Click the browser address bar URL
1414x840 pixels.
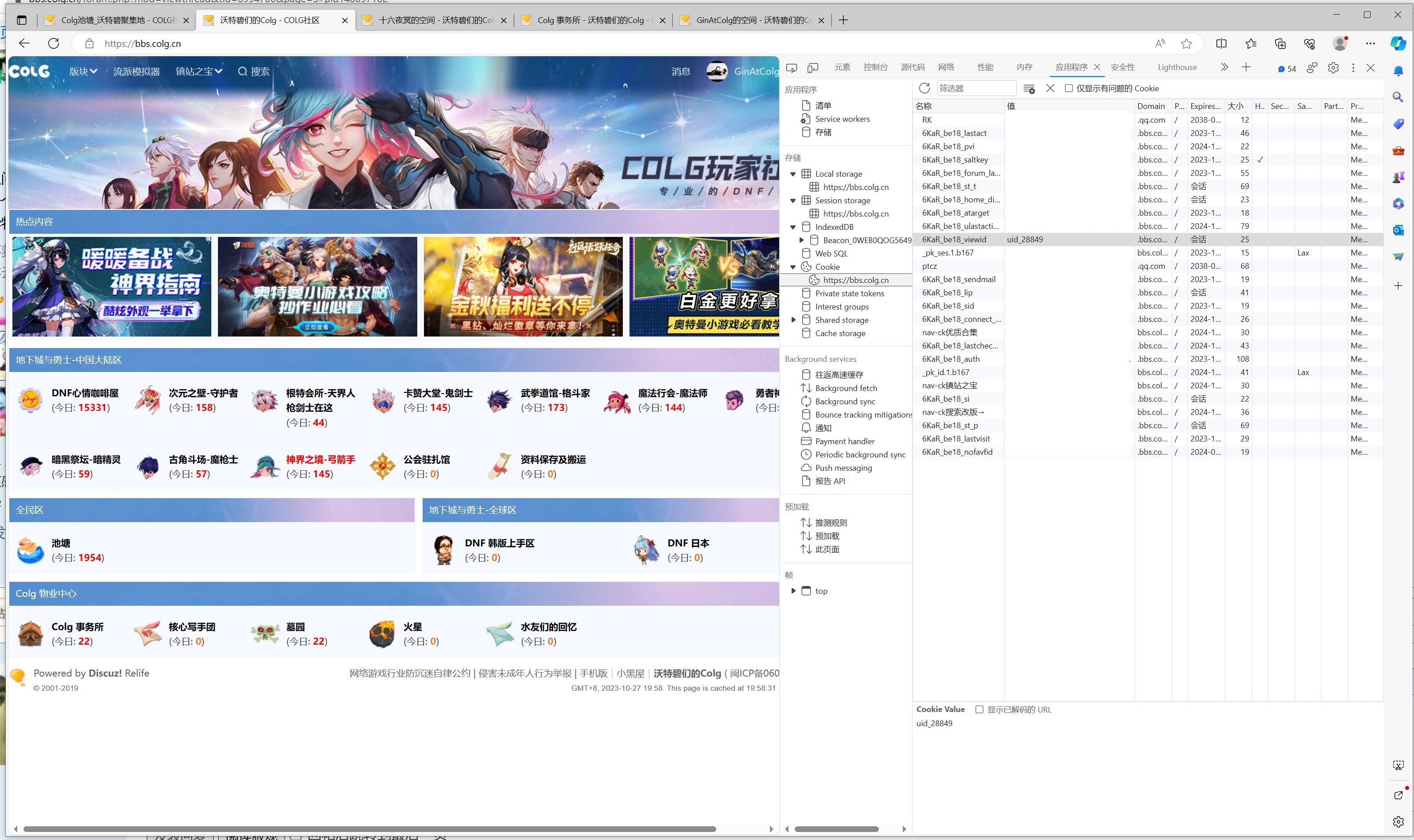(x=143, y=43)
